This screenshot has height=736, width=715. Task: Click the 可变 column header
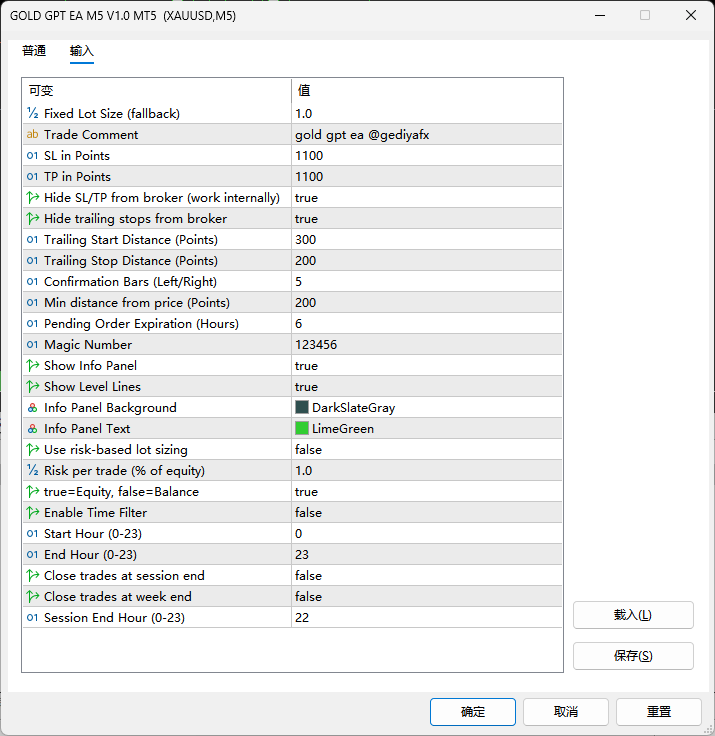pyautogui.click(x=157, y=90)
